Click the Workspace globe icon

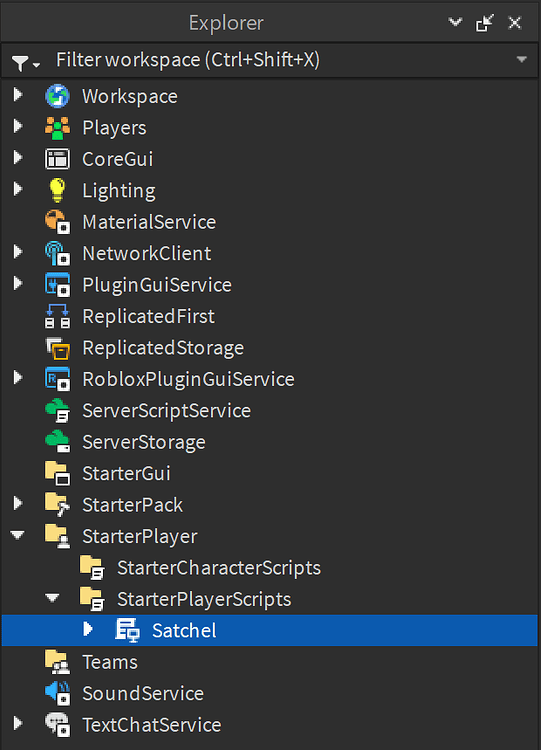pyautogui.click(x=57, y=96)
